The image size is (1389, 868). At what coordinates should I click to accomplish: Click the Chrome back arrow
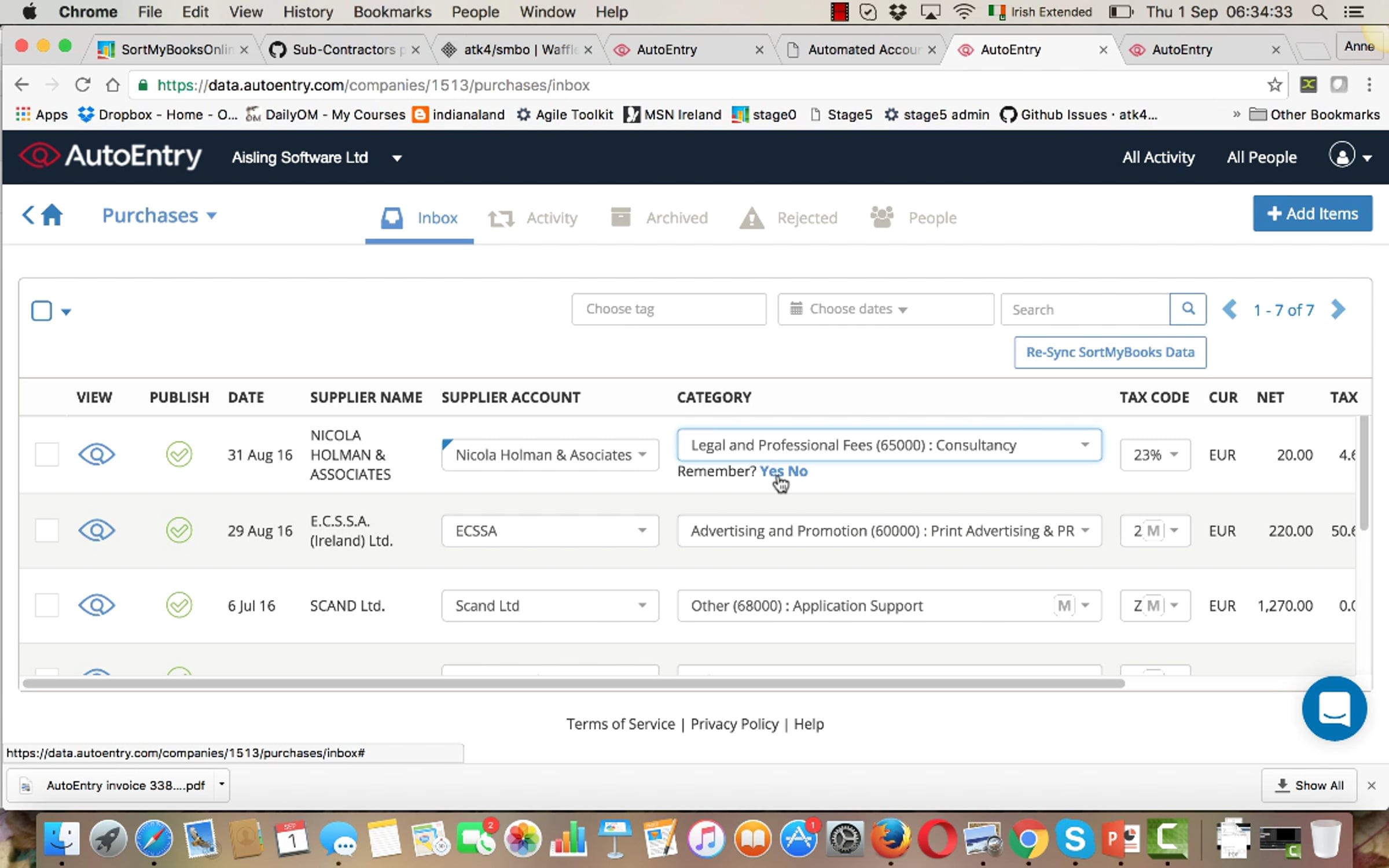pyautogui.click(x=22, y=85)
